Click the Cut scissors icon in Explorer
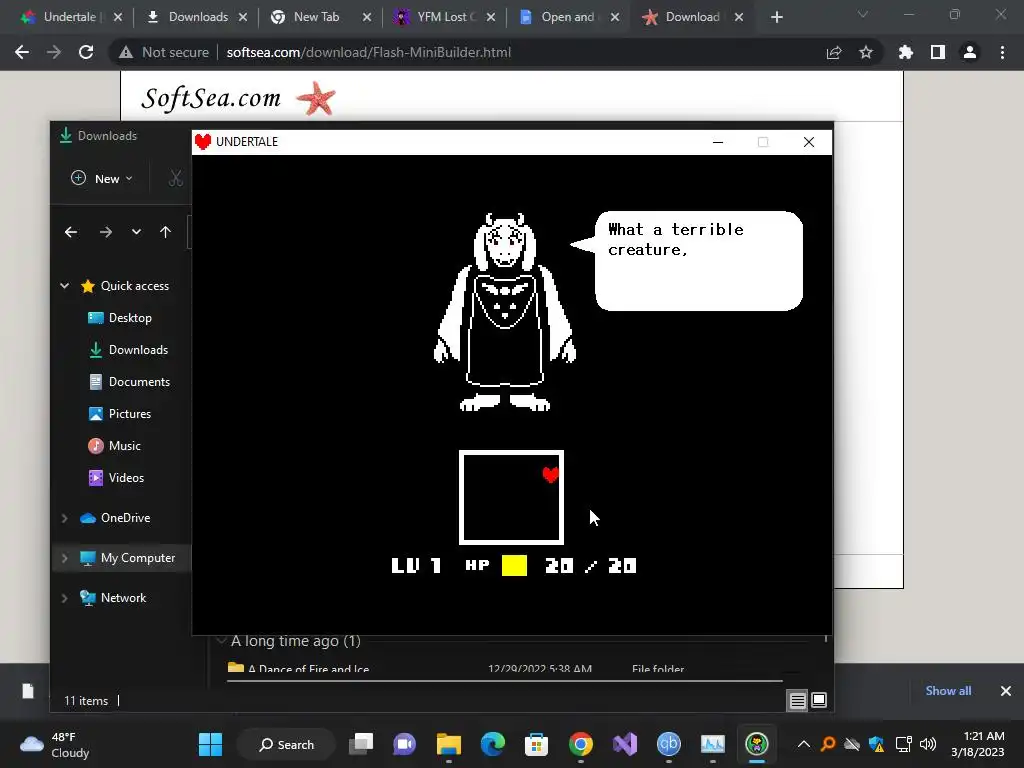The height and width of the screenshot is (768, 1024). click(x=175, y=178)
